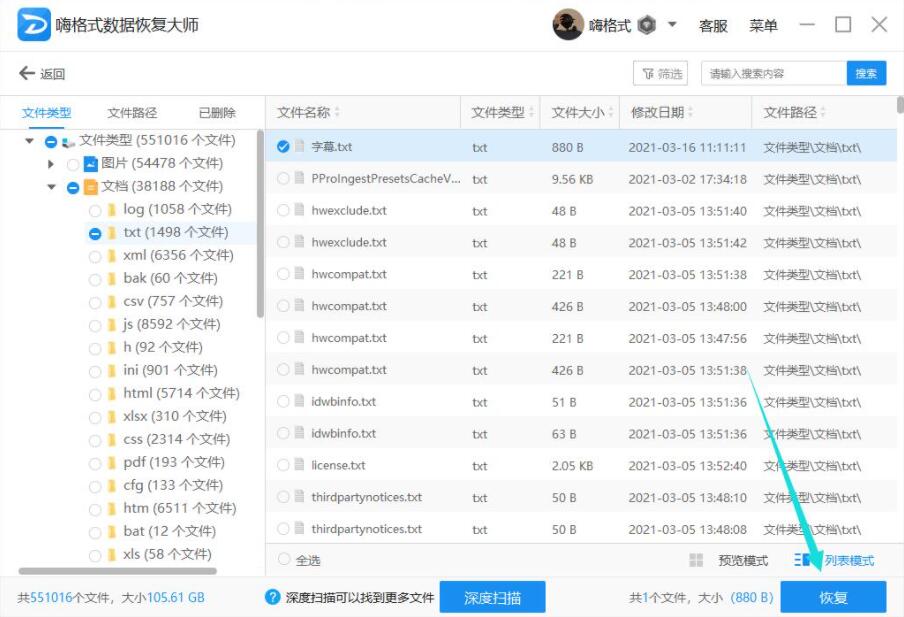
Task: Click the cfg folder icon
Action: point(112,486)
